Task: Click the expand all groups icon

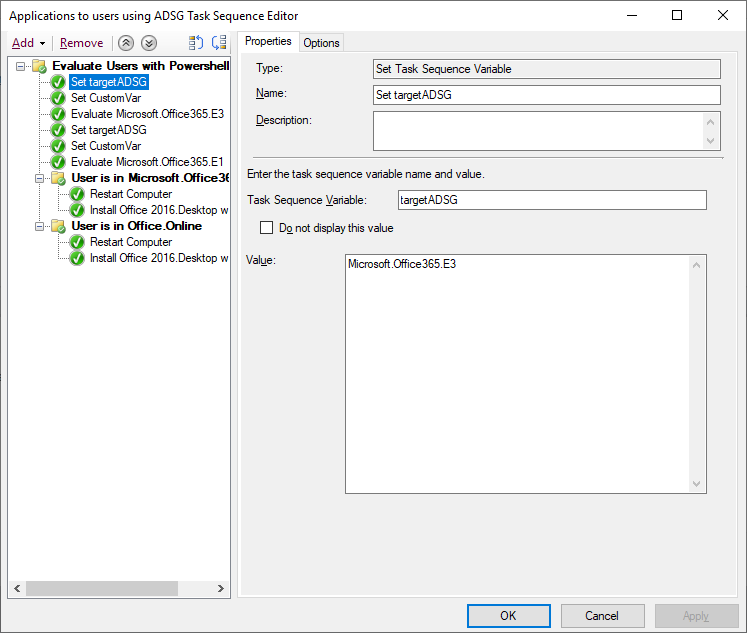Action: click(196, 43)
